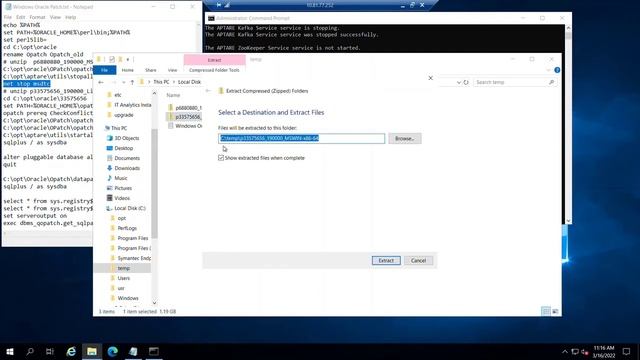640x360 pixels.
Task: Click the navigation pane scroll-up arrow
Action: coord(154,93)
